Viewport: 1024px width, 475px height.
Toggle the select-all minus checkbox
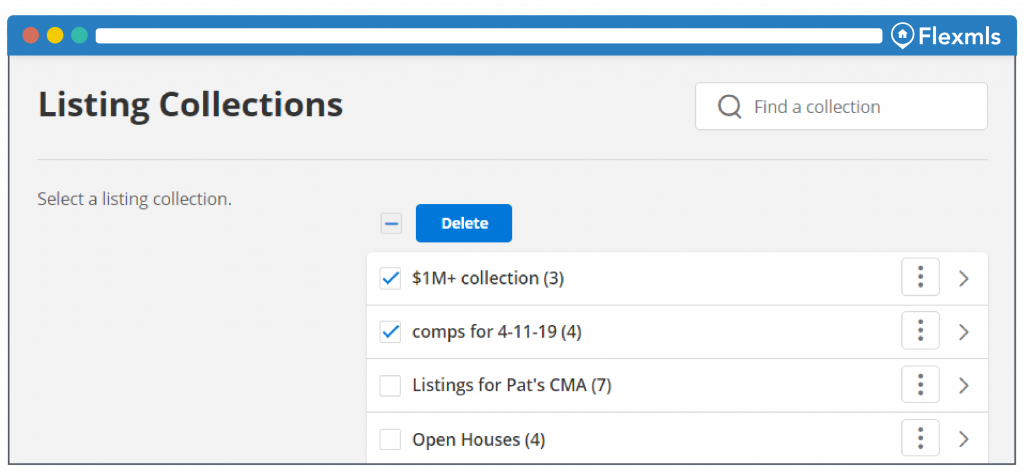[391, 223]
